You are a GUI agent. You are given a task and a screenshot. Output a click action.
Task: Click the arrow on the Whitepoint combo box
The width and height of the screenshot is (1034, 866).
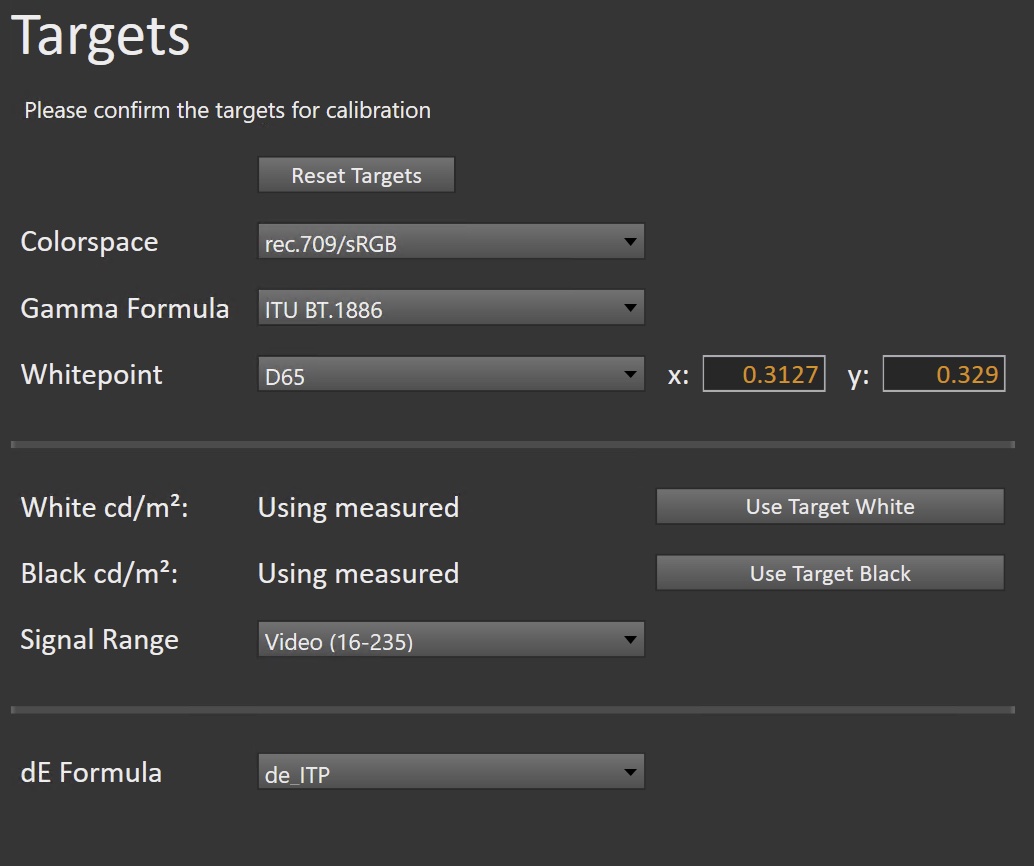pos(630,375)
